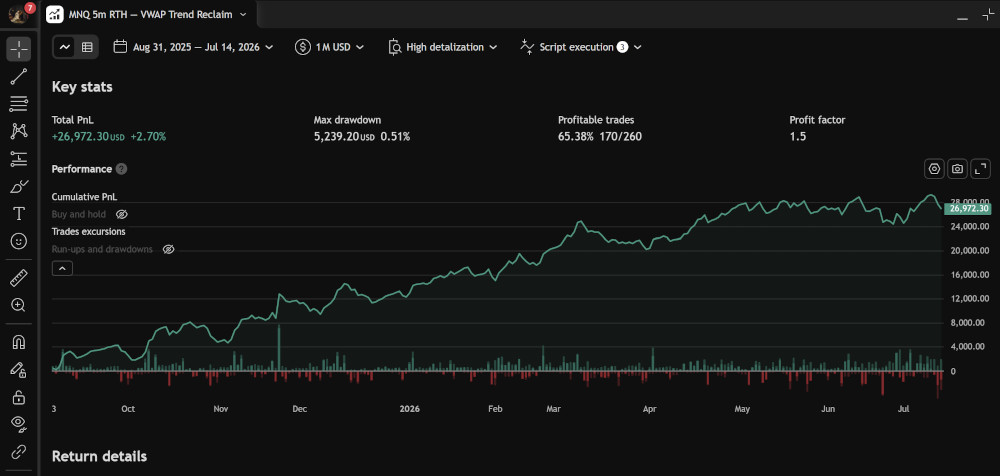Toggle Trades excursions series
This screenshot has width=1000, height=476.
click(88, 232)
